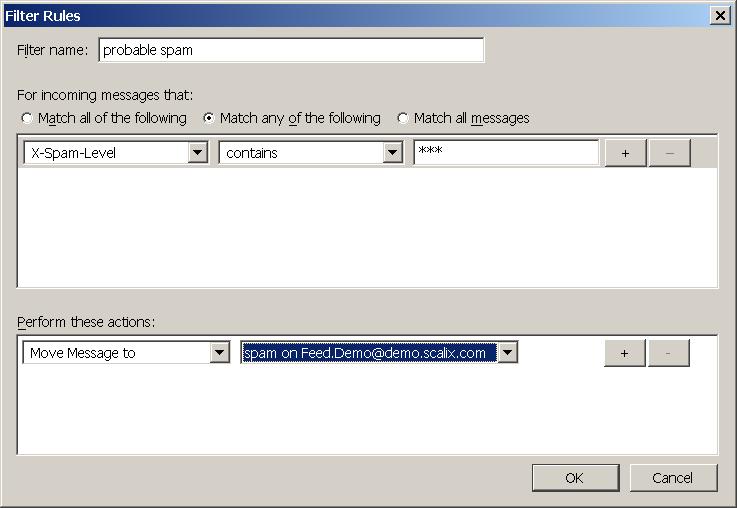Choose Match any of the following option
Image resolution: width=737 pixels, height=508 pixels.
pyautogui.click(x=209, y=118)
